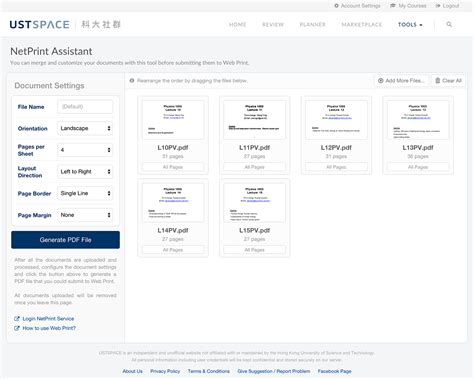
Task: Open the Orientation dropdown showing Landscape
Action: pyautogui.click(x=85, y=128)
